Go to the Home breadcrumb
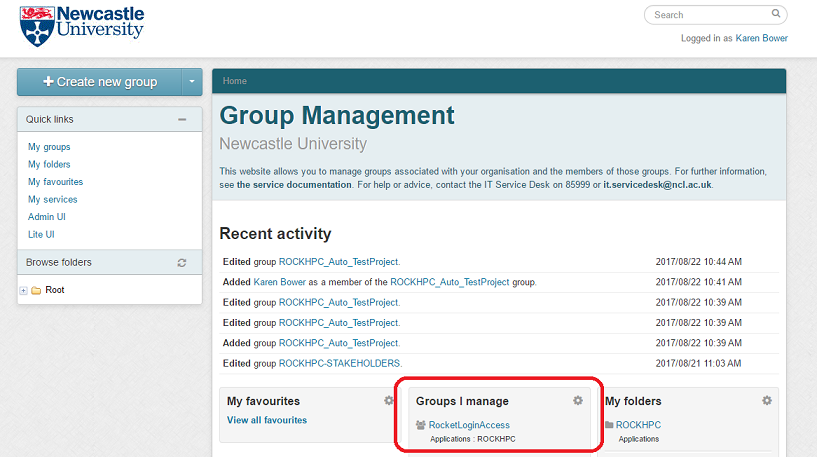 pyautogui.click(x=235, y=81)
